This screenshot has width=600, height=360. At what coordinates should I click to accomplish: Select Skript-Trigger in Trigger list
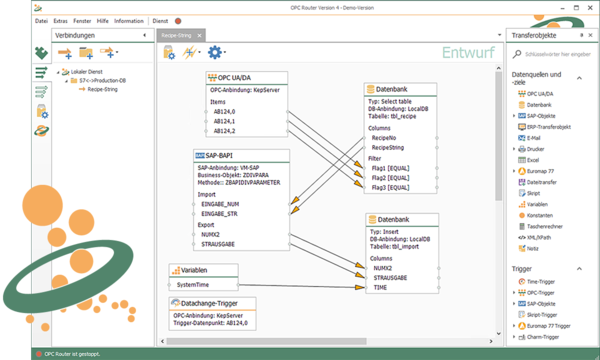click(x=538, y=315)
